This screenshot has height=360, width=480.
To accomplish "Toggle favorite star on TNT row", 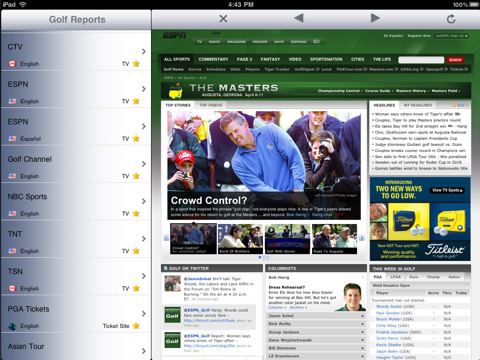I will coord(136,251).
